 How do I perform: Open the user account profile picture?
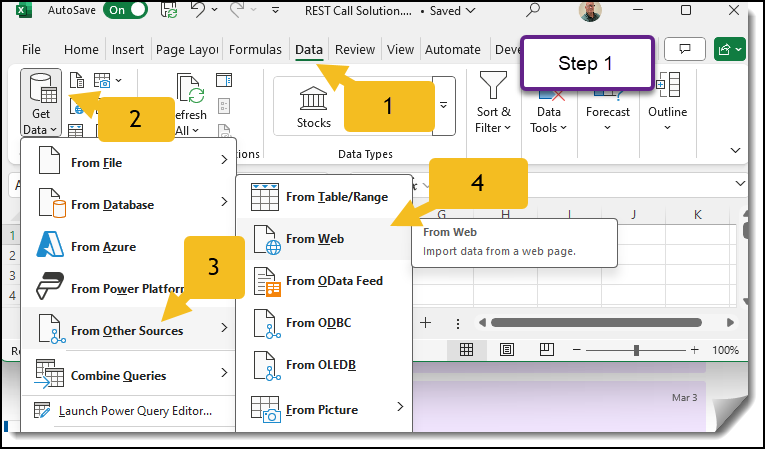point(590,11)
